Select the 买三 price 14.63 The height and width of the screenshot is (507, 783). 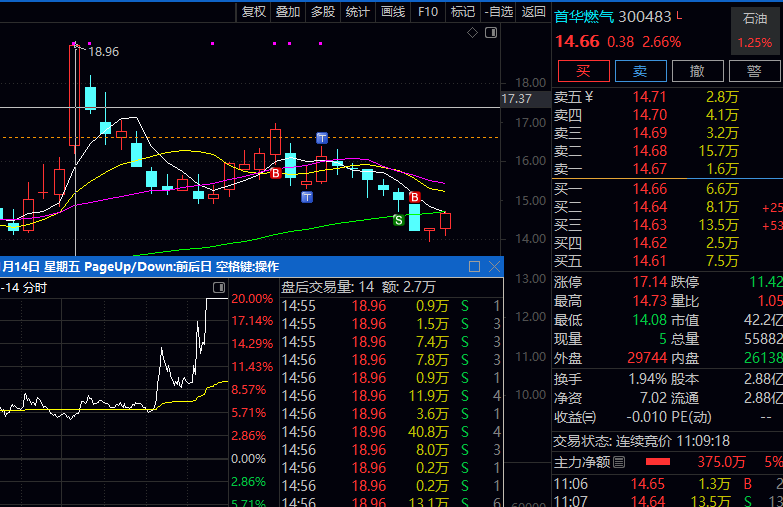click(650, 225)
